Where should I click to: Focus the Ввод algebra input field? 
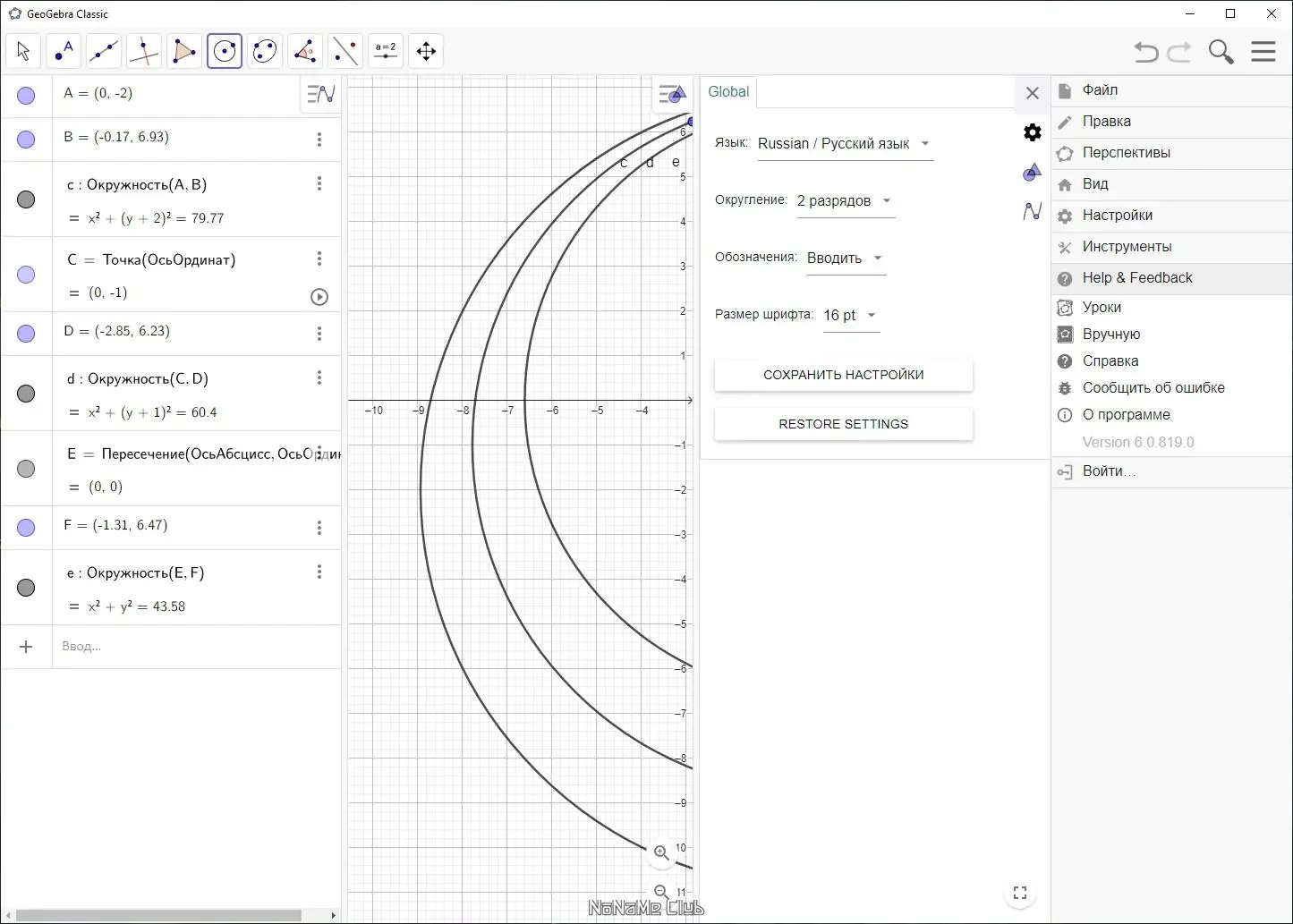point(197,647)
